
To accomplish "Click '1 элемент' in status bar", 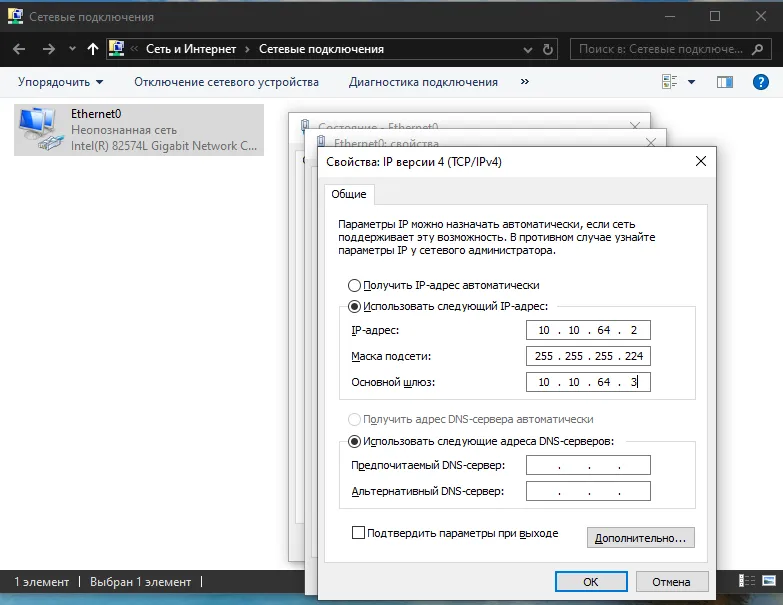I will [41, 582].
